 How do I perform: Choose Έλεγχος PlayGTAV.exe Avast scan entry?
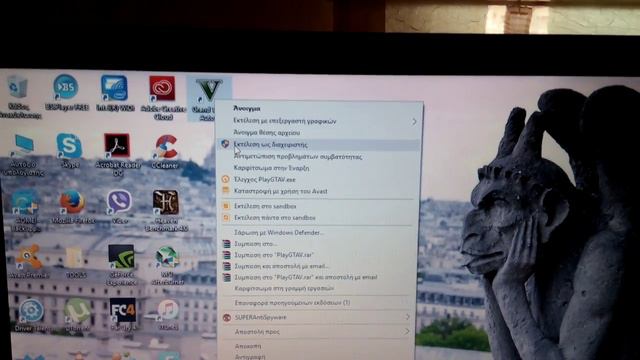coord(320,180)
